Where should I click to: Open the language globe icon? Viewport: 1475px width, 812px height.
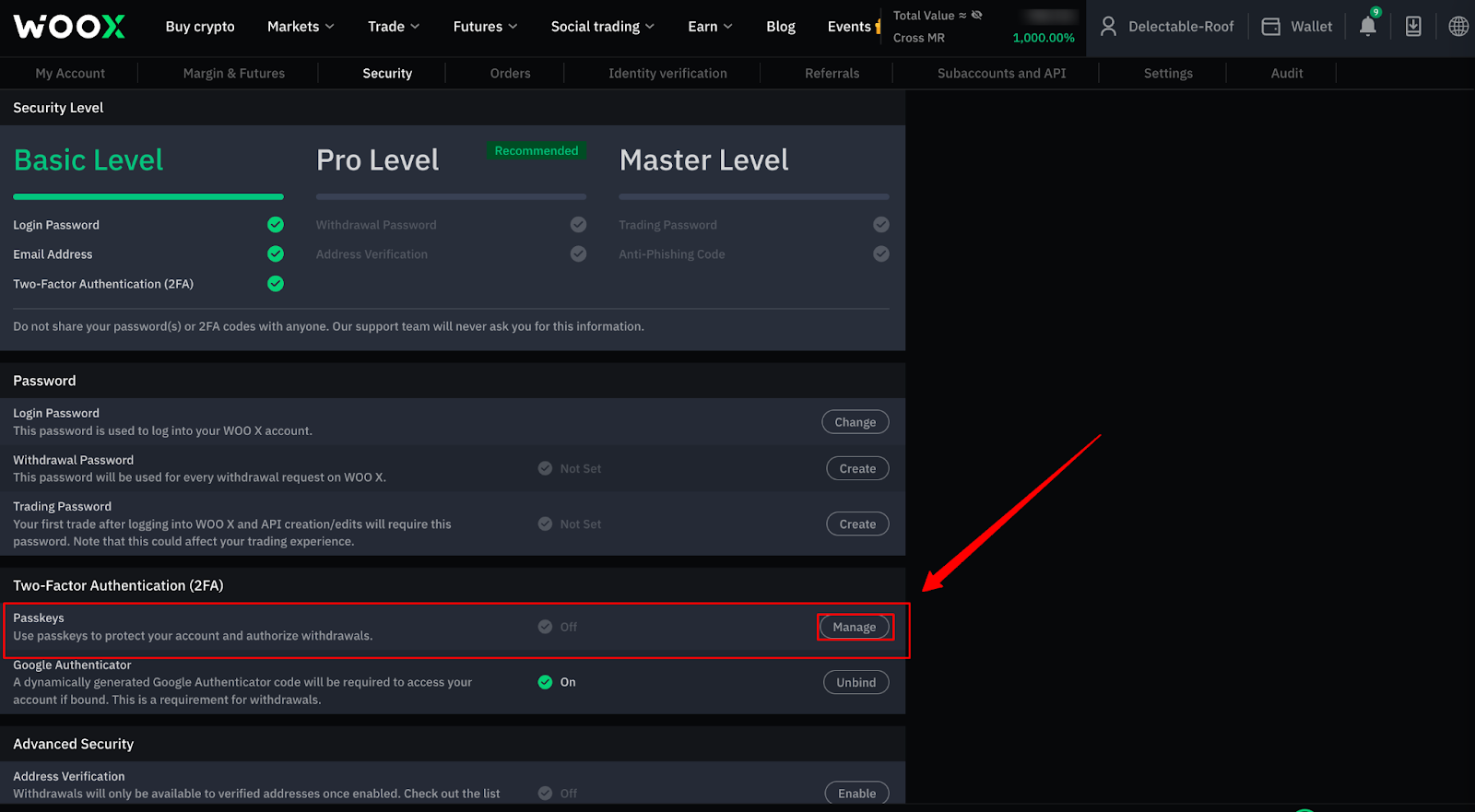click(1458, 26)
